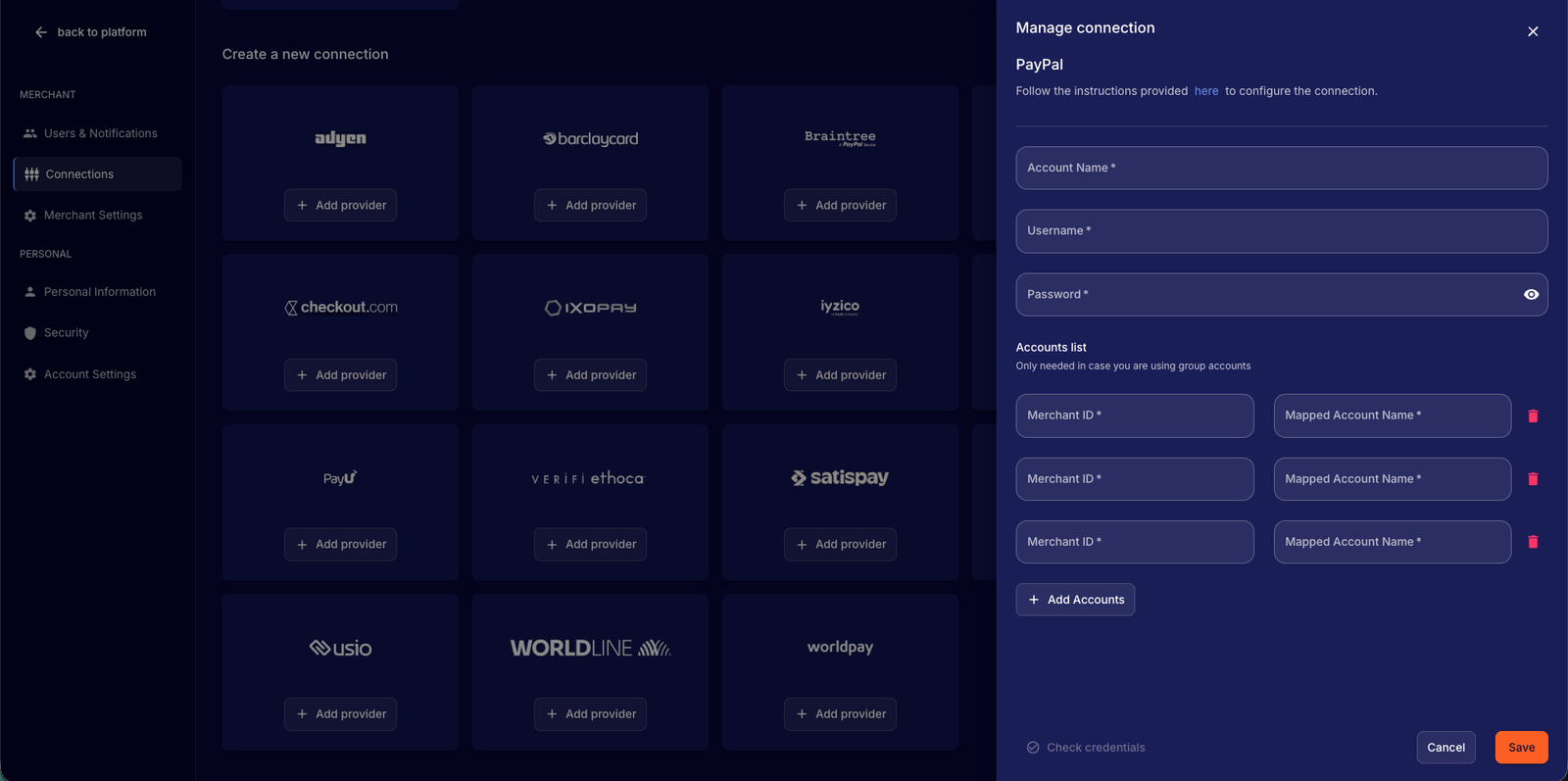
Task: Click the Worldpay logo
Action: coord(840,647)
